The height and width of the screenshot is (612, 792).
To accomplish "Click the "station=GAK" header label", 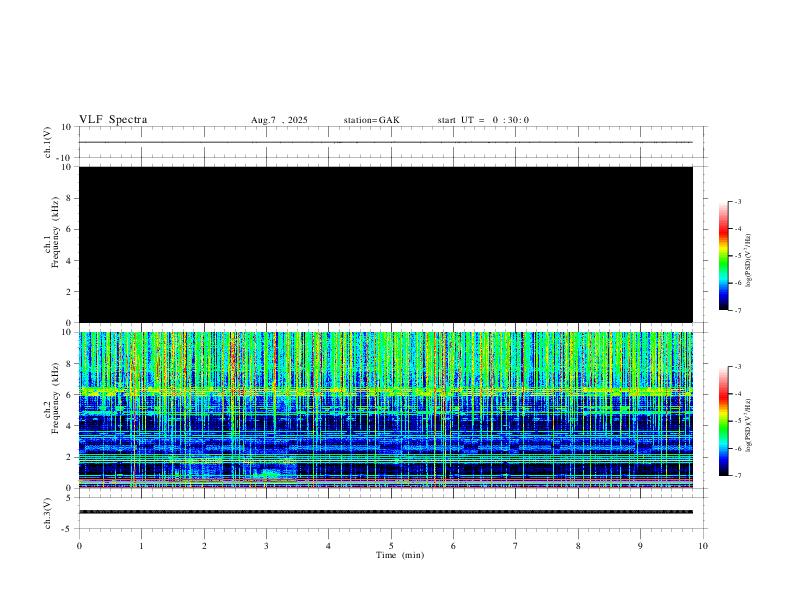I will tap(372, 120).
